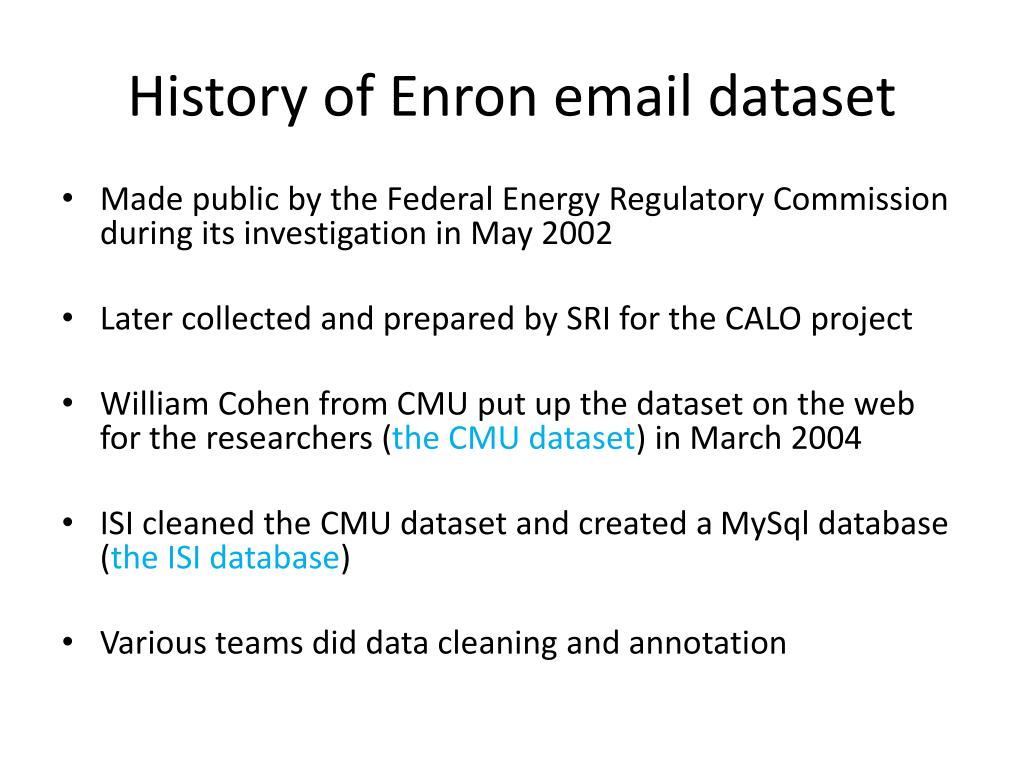
Task: Click the text "Federal Energy Regulatory Commission"
Action: [667, 200]
